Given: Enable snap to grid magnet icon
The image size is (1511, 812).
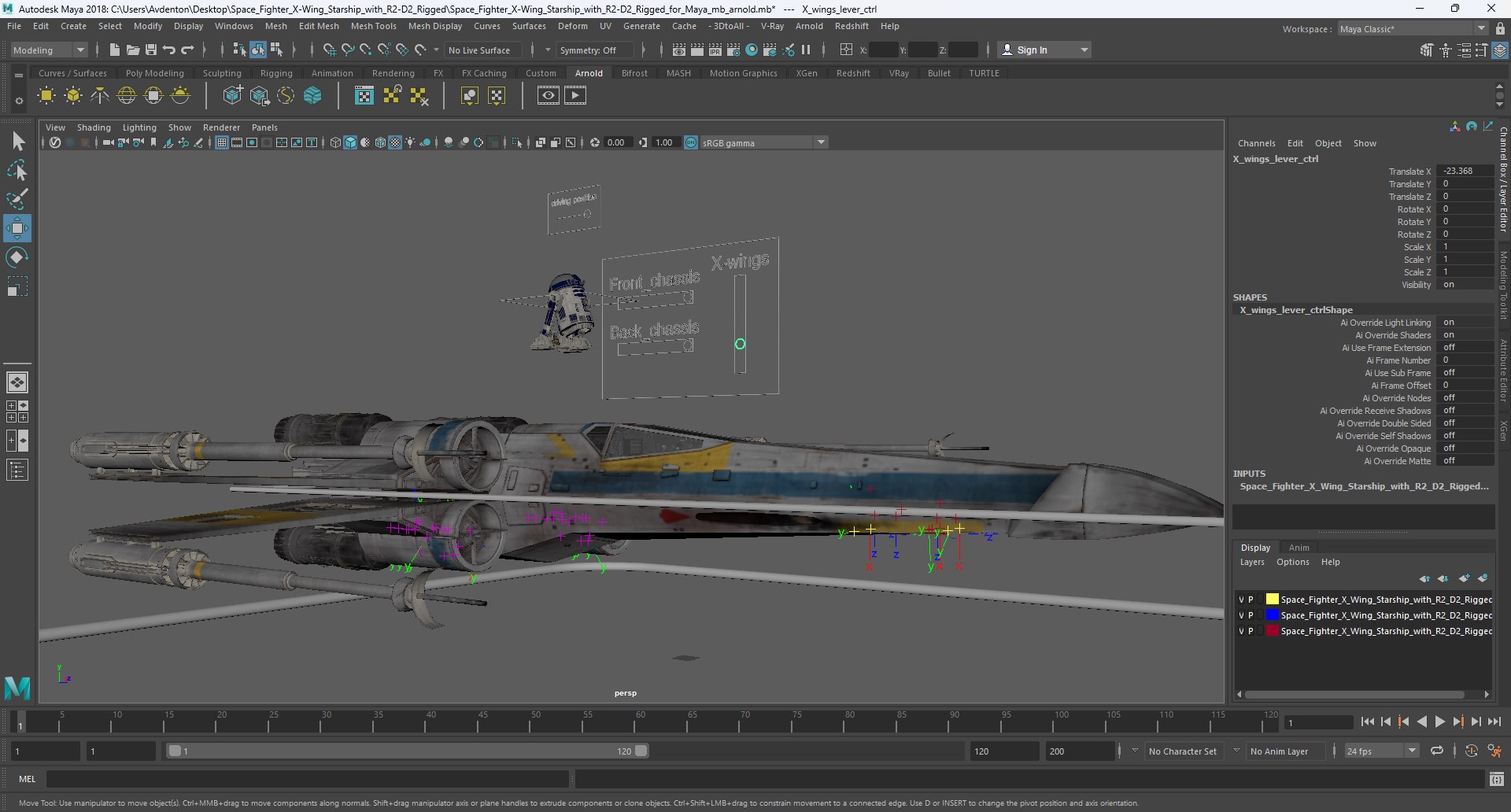Looking at the screenshot, I should [x=330, y=50].
